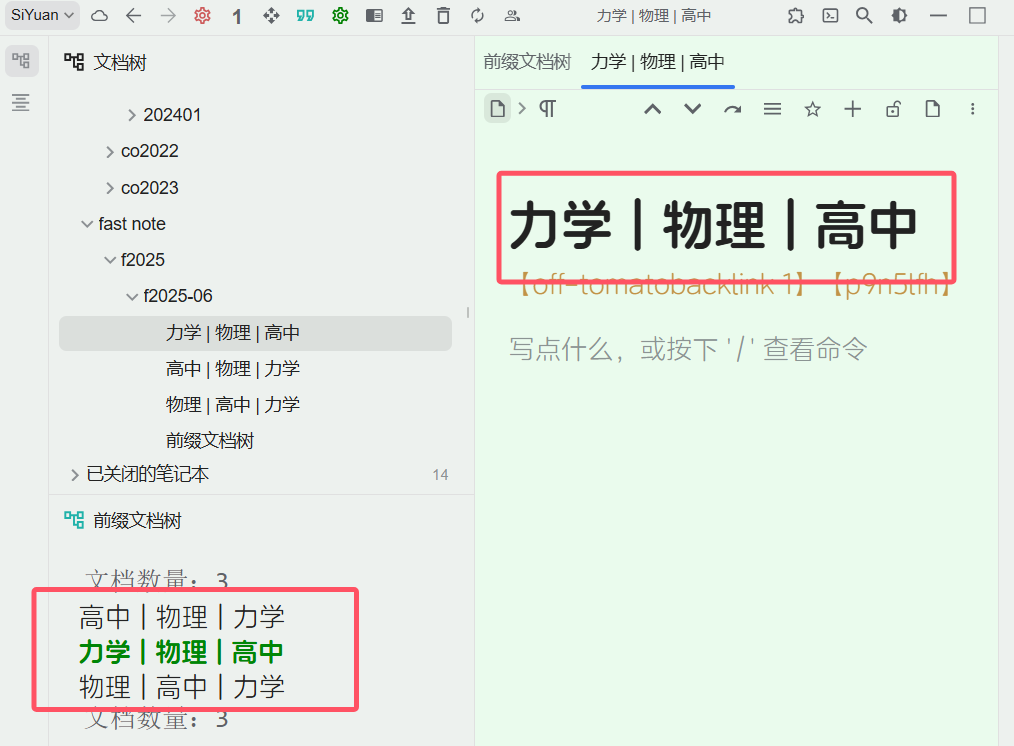Go forward with the right arrow
This screenshot has width=1014, height=746.
pyautogui.click(x=168, y=16)
